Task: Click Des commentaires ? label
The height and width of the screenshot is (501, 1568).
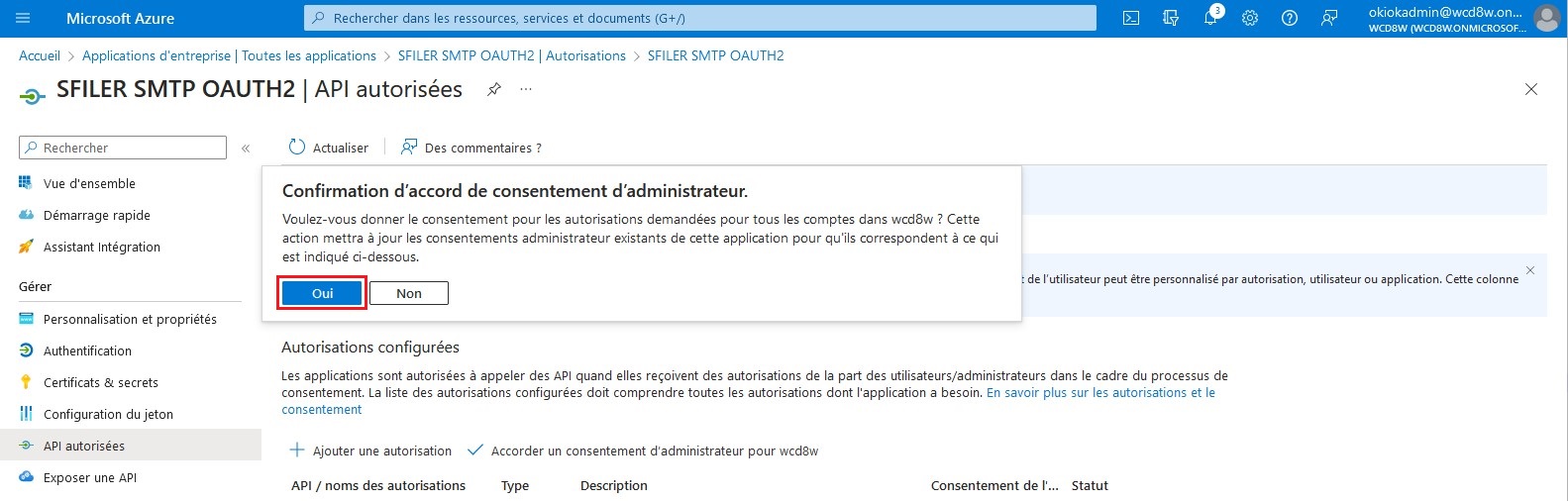Action: (483, 148)
